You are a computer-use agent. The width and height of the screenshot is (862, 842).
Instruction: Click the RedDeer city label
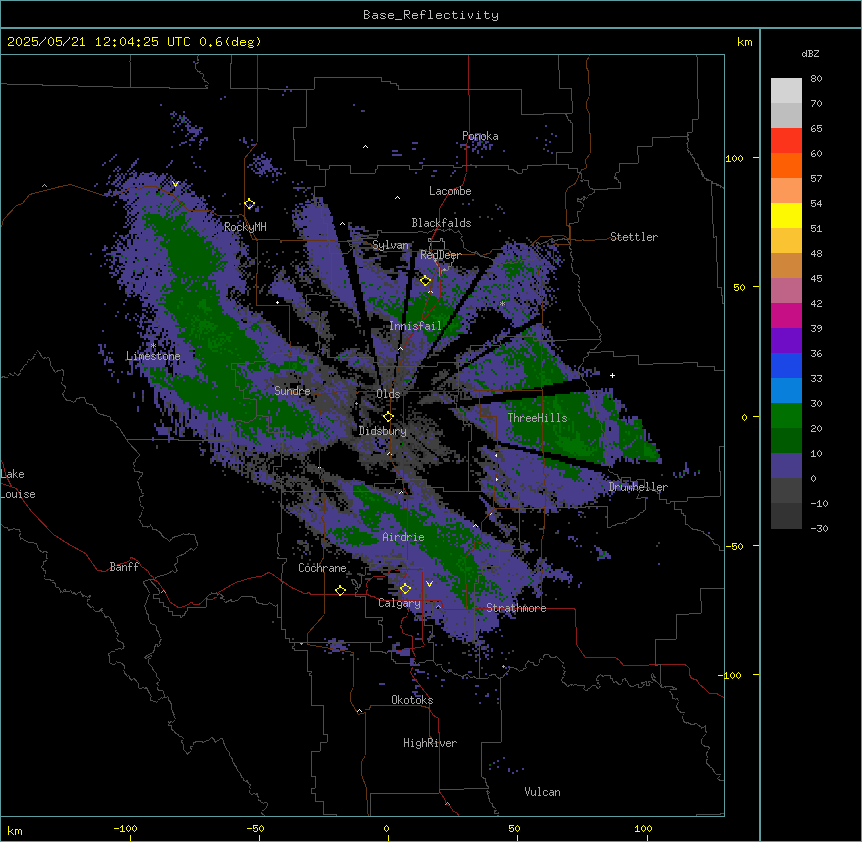click(x=440, y=255)
